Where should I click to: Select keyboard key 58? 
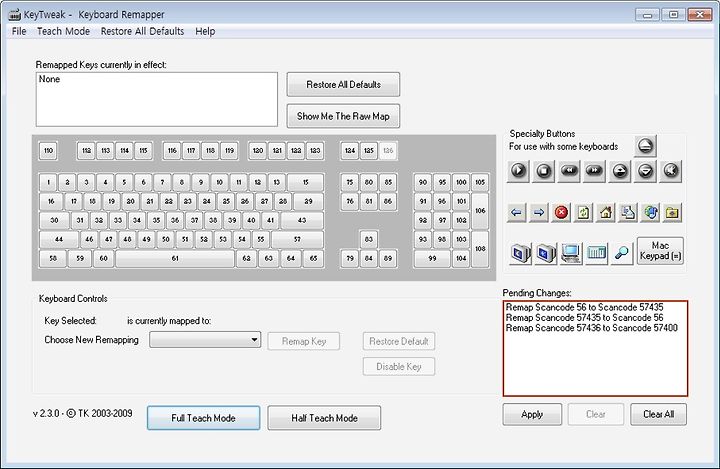[x=53, y=259]
